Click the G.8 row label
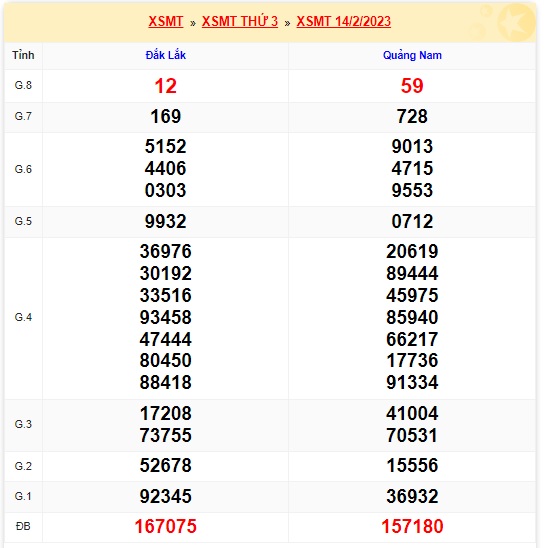The width and height of the screenshot is (545, 548). pos(23,85)
